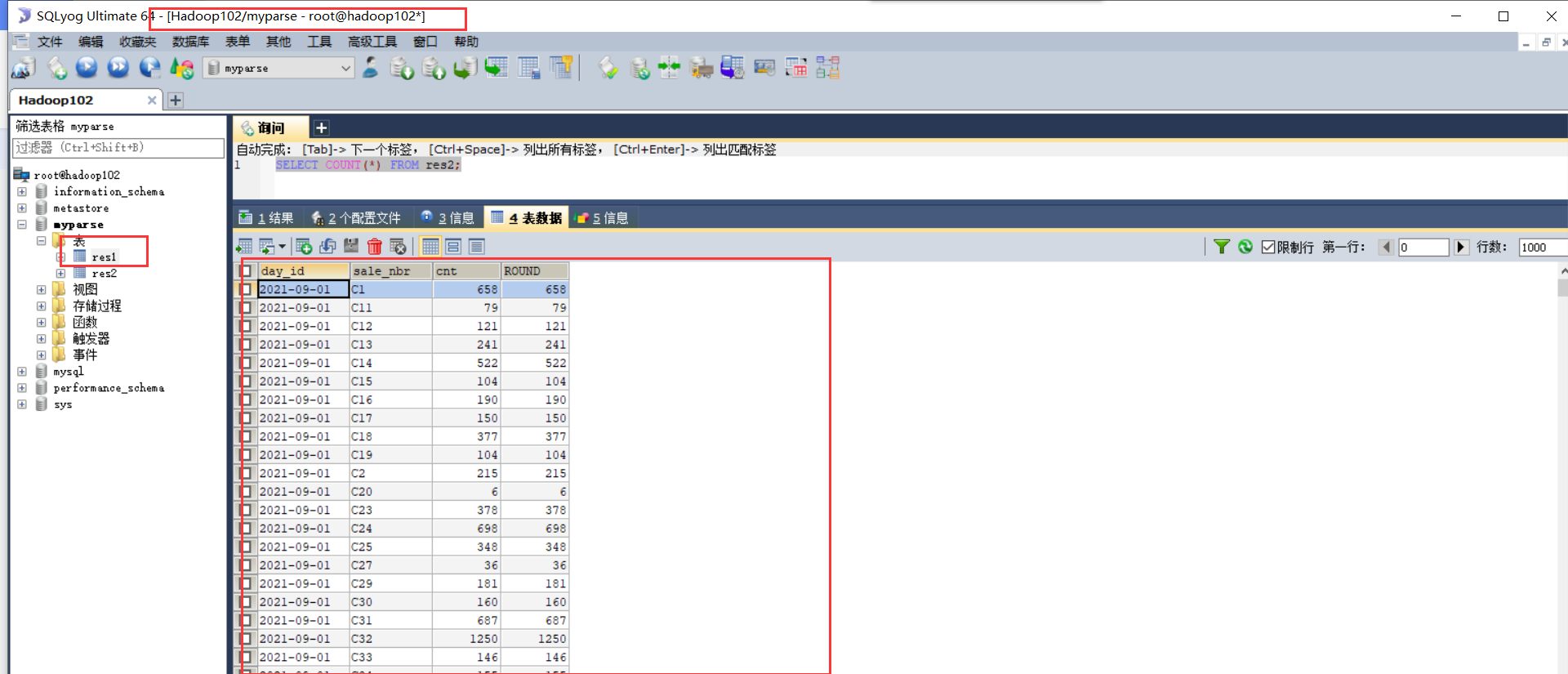Open the 数据库 menu
Image resolution: width=1568 pixels, height=674 pixels.
tap(190, 42)
